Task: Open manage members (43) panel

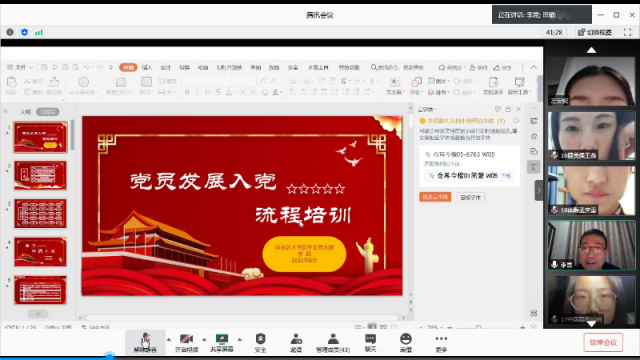Action: pyautogui.click(x=333, y=343)
